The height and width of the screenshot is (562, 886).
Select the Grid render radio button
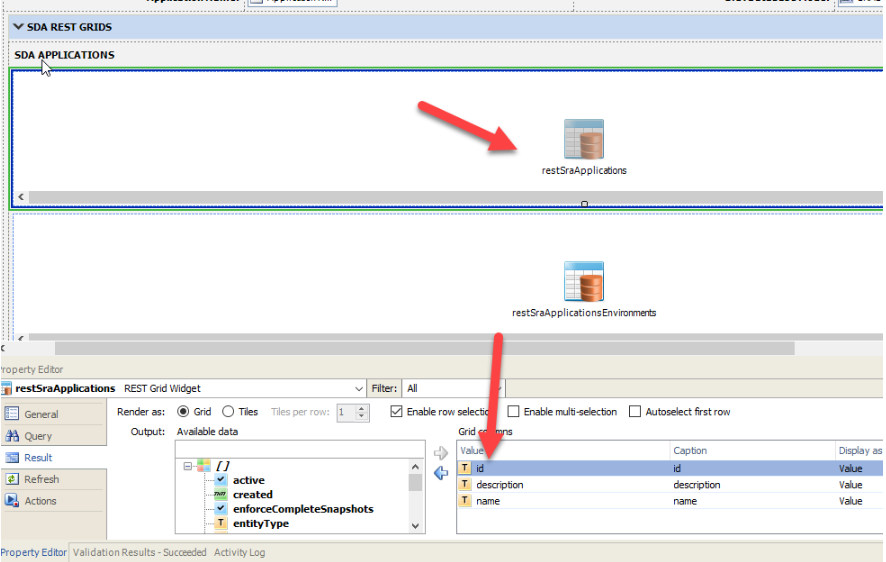[183, 411]
